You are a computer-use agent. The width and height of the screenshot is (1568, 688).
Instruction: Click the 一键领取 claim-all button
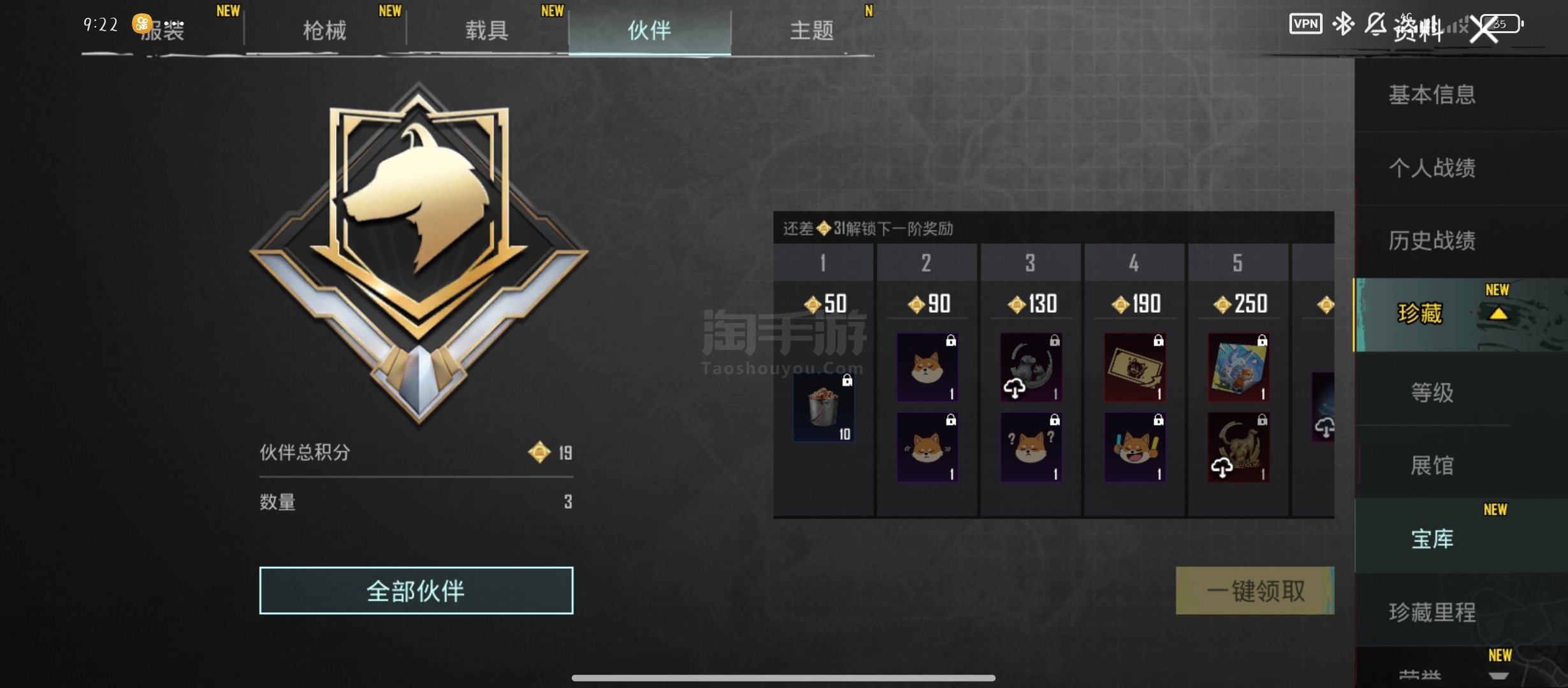[1255, 591]
